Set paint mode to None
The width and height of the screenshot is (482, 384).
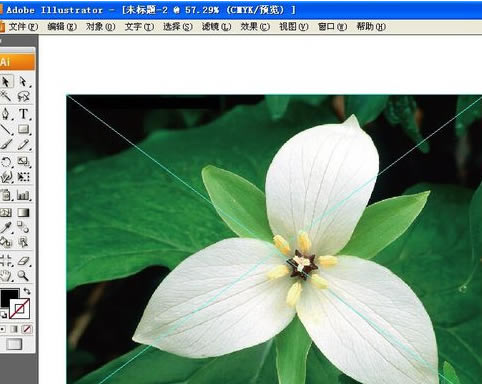pyautogui.click(x=27, y=329)
